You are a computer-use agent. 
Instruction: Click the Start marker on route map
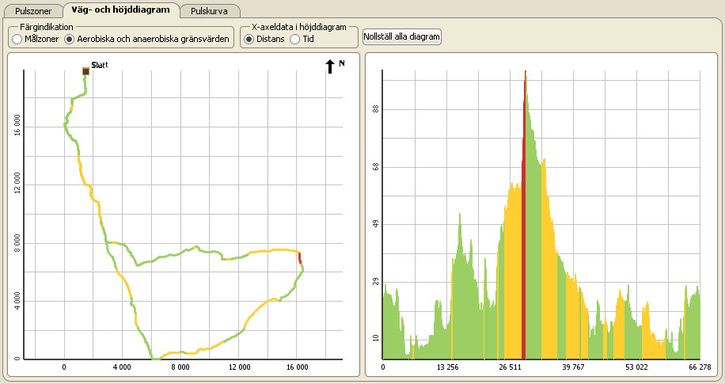(86, 71)
